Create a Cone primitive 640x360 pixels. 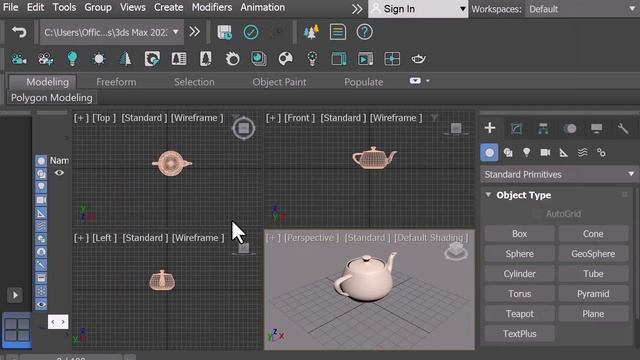click(593, 234)
